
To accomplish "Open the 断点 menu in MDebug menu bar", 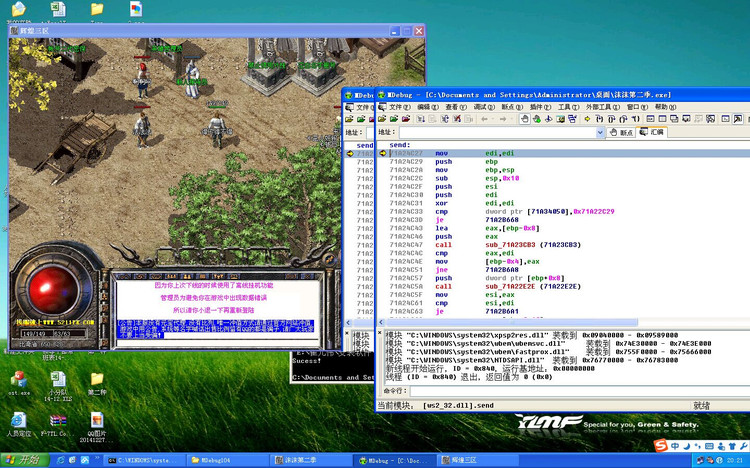I will pyautogui.click(x=512, y=107).
